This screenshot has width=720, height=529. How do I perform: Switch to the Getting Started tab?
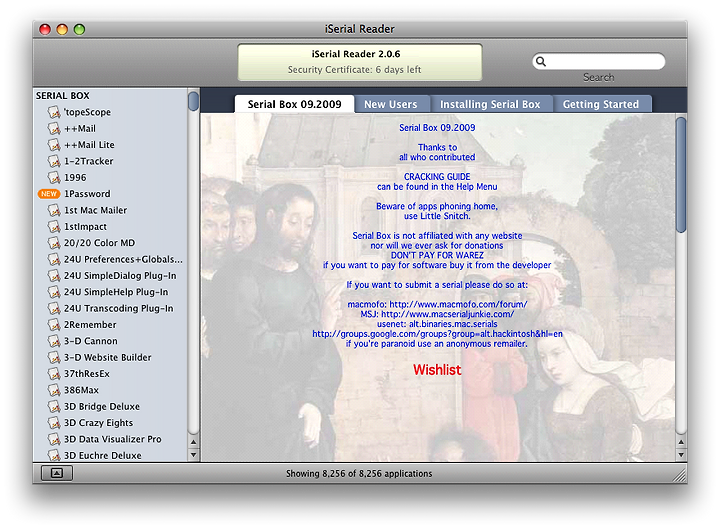601,104
